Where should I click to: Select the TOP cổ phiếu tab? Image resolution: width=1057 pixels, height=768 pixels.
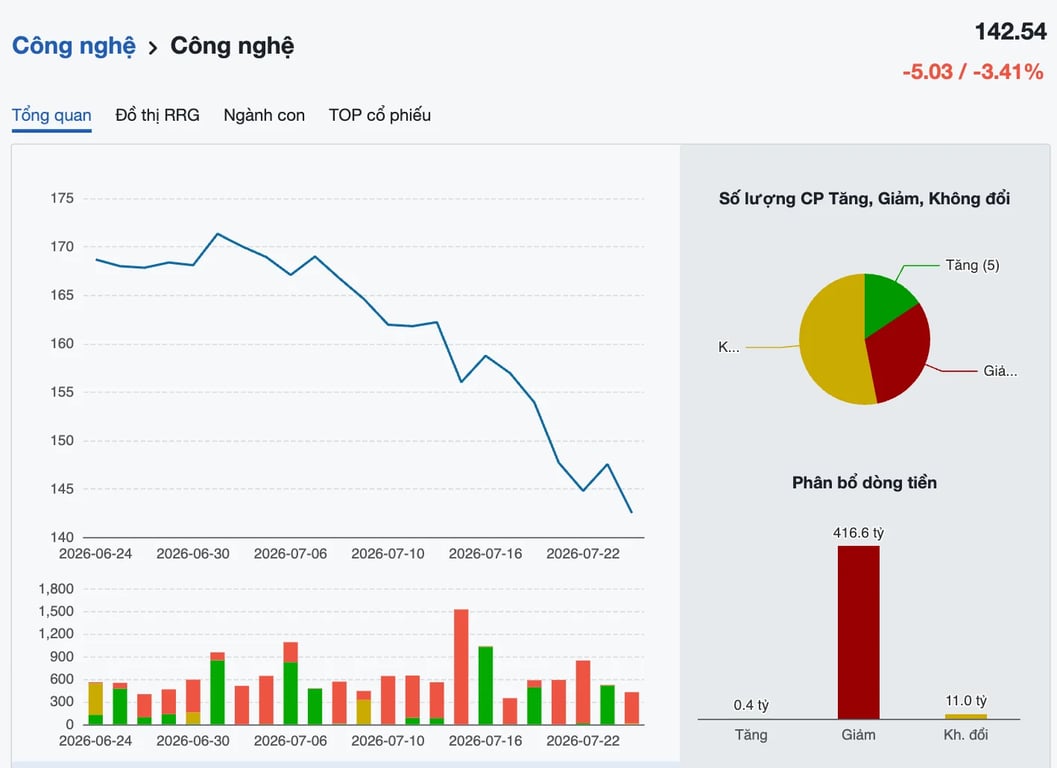(x=380, y=115)
